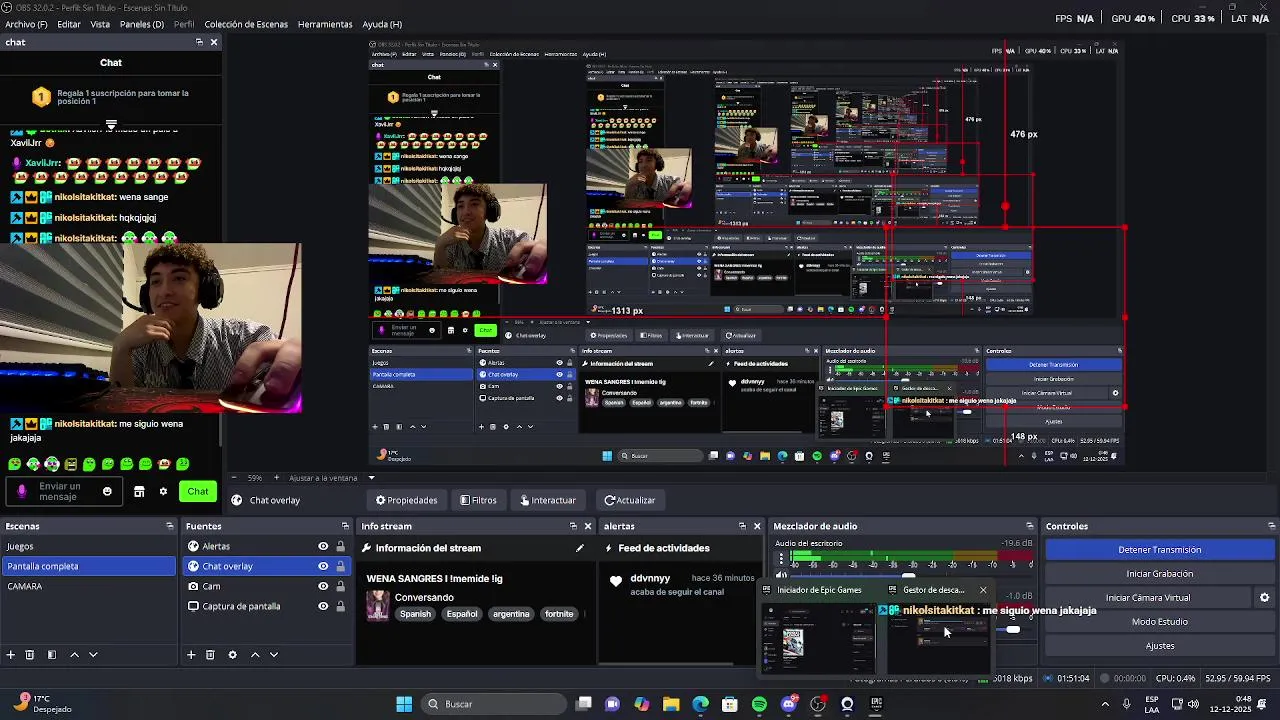This screenshot has height=720, width=1280.
Task: Open Filtros for Chat overlay
Action: [x=479, y=500]
